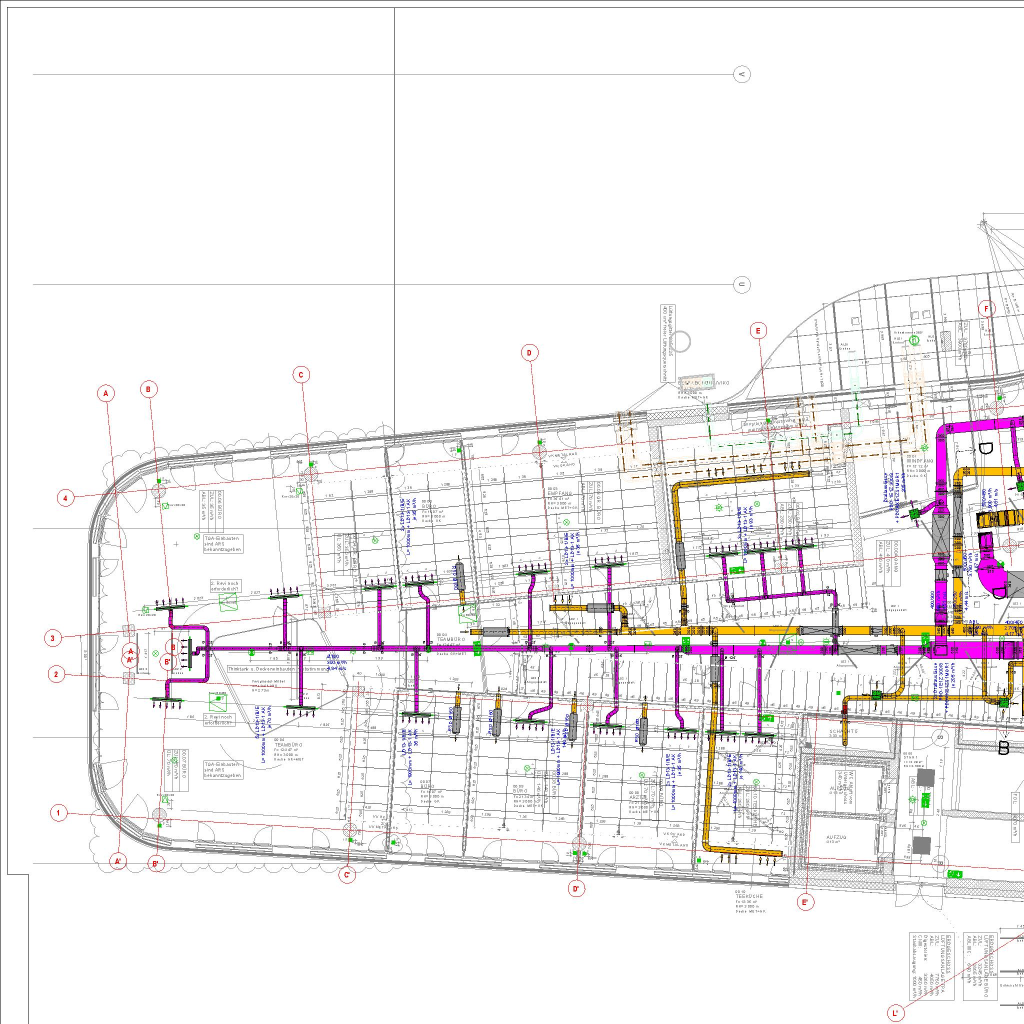Select the top B' axis marker bubble
The image size is (1024, 1024).
(x=168, y=660)
